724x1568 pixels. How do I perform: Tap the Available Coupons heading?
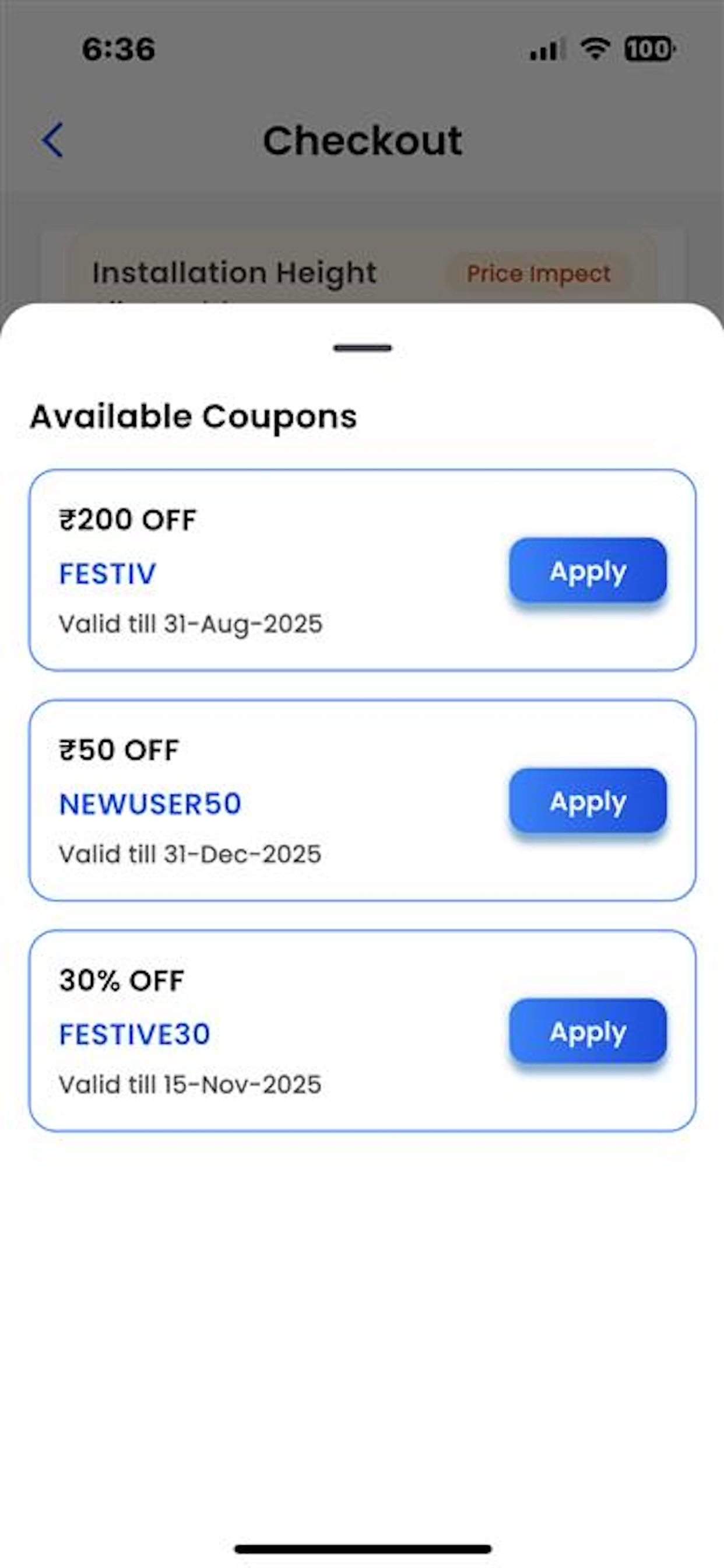tap(194, 417)
